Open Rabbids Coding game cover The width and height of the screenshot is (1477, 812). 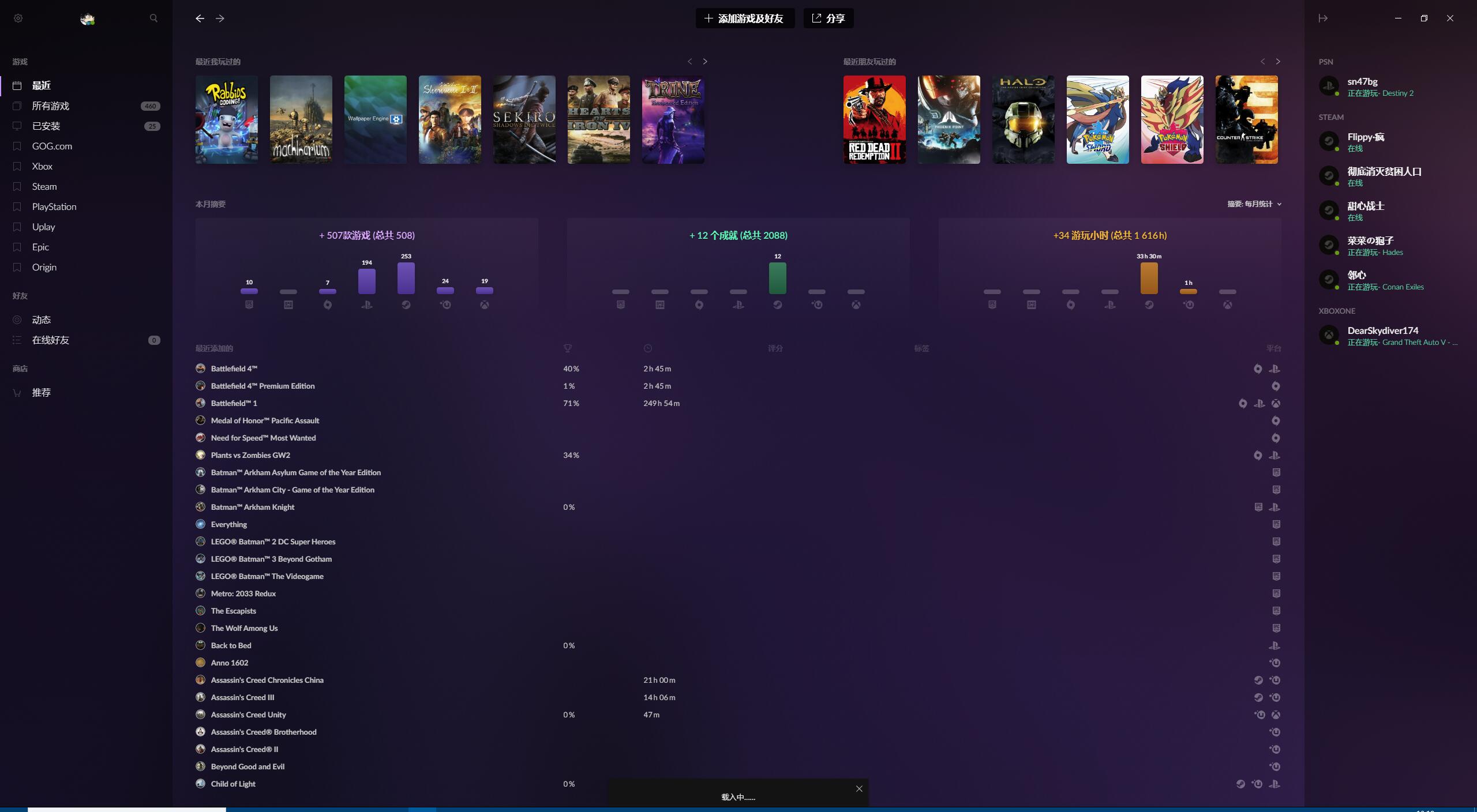(x=227, y=119)
